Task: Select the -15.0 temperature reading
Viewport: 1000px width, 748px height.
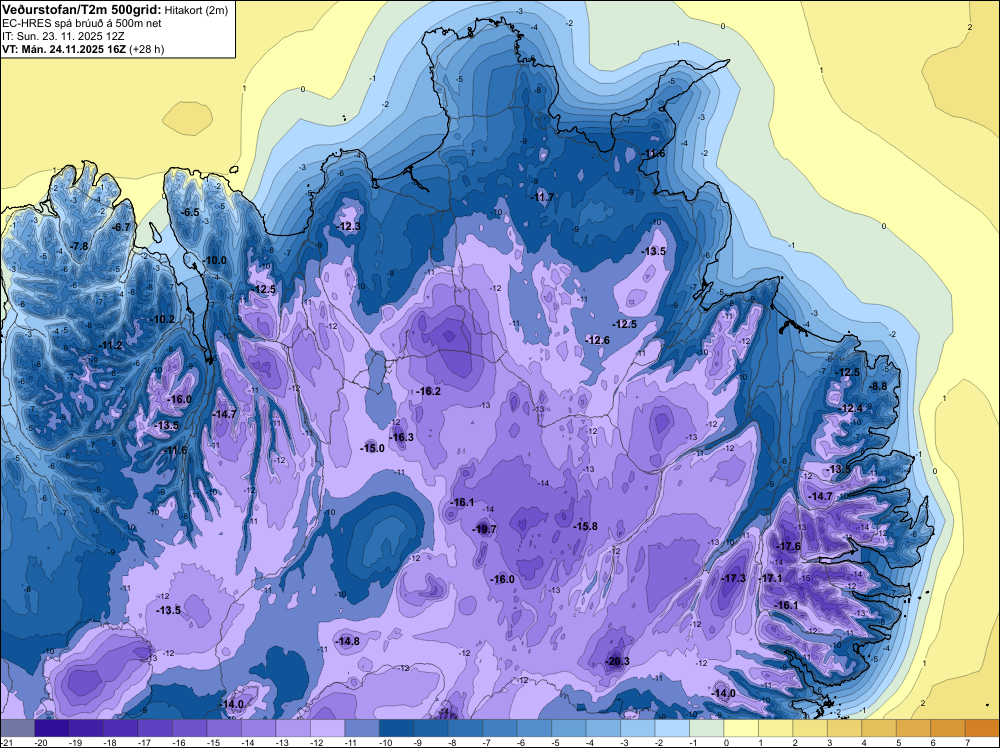Action: (x=372, y=448)
